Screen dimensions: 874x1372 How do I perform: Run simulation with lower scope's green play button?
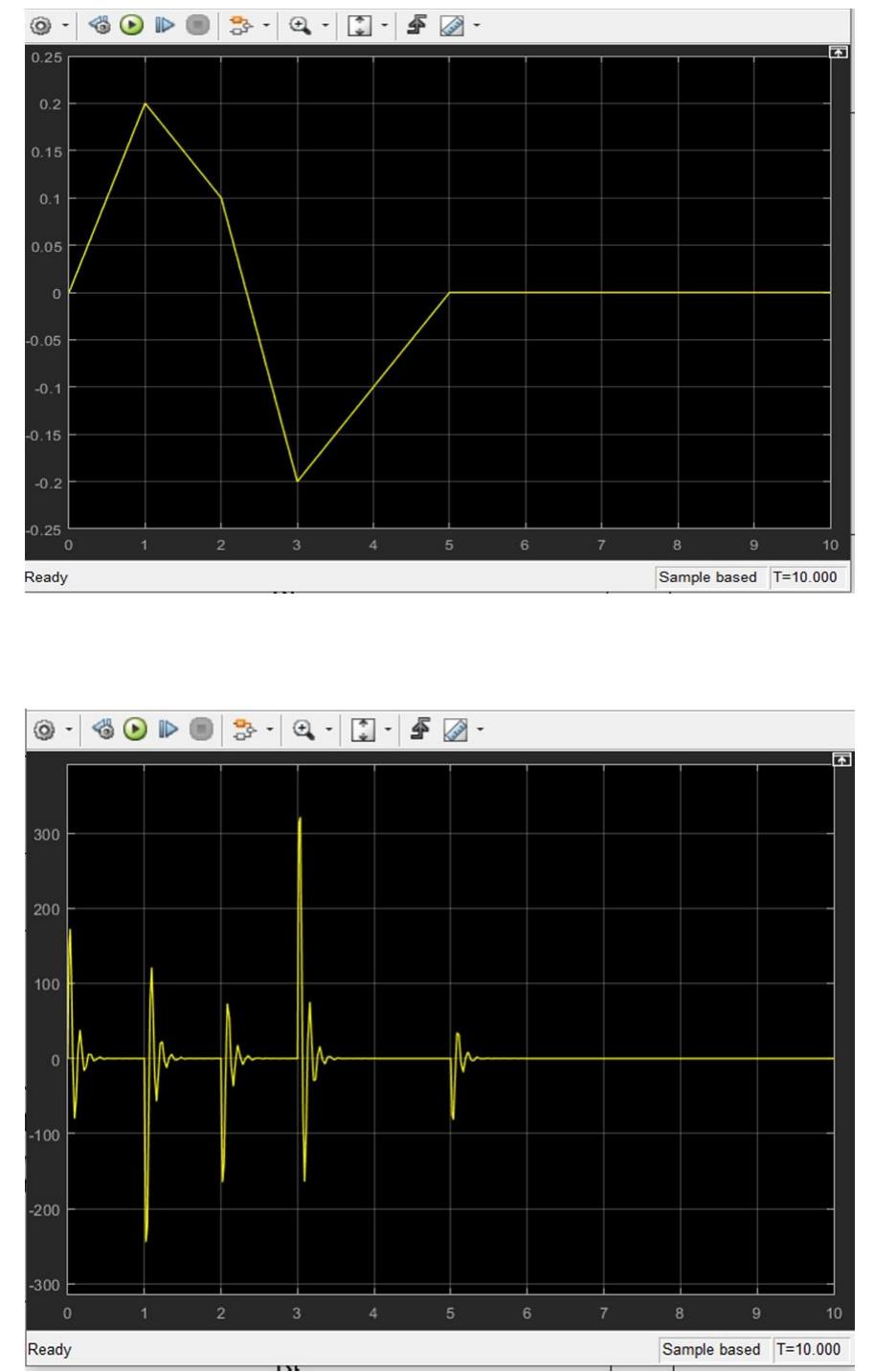(135, 730)
